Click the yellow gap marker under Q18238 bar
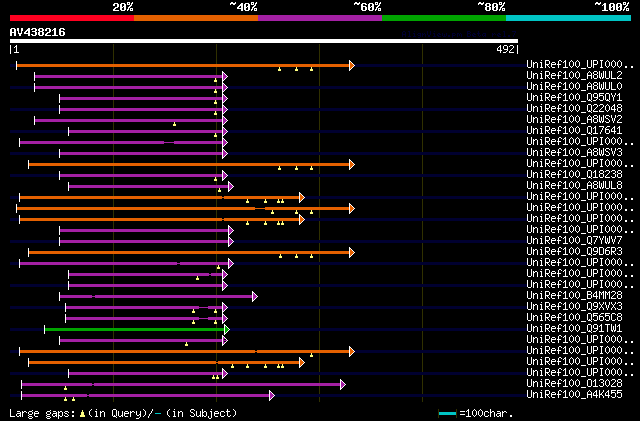 click(x=216, y=179)
